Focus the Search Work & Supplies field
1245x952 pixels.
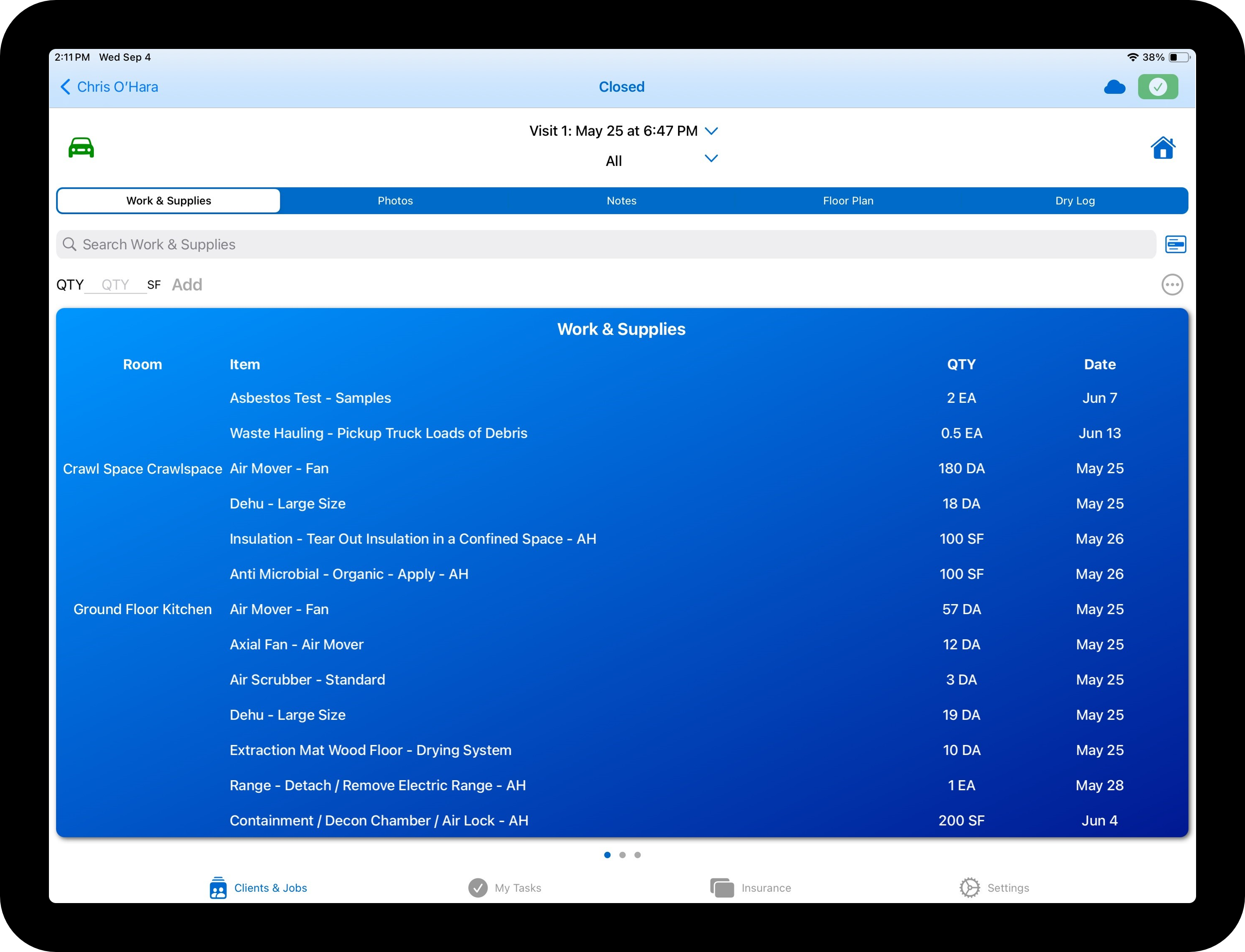(x=605, y=244)
